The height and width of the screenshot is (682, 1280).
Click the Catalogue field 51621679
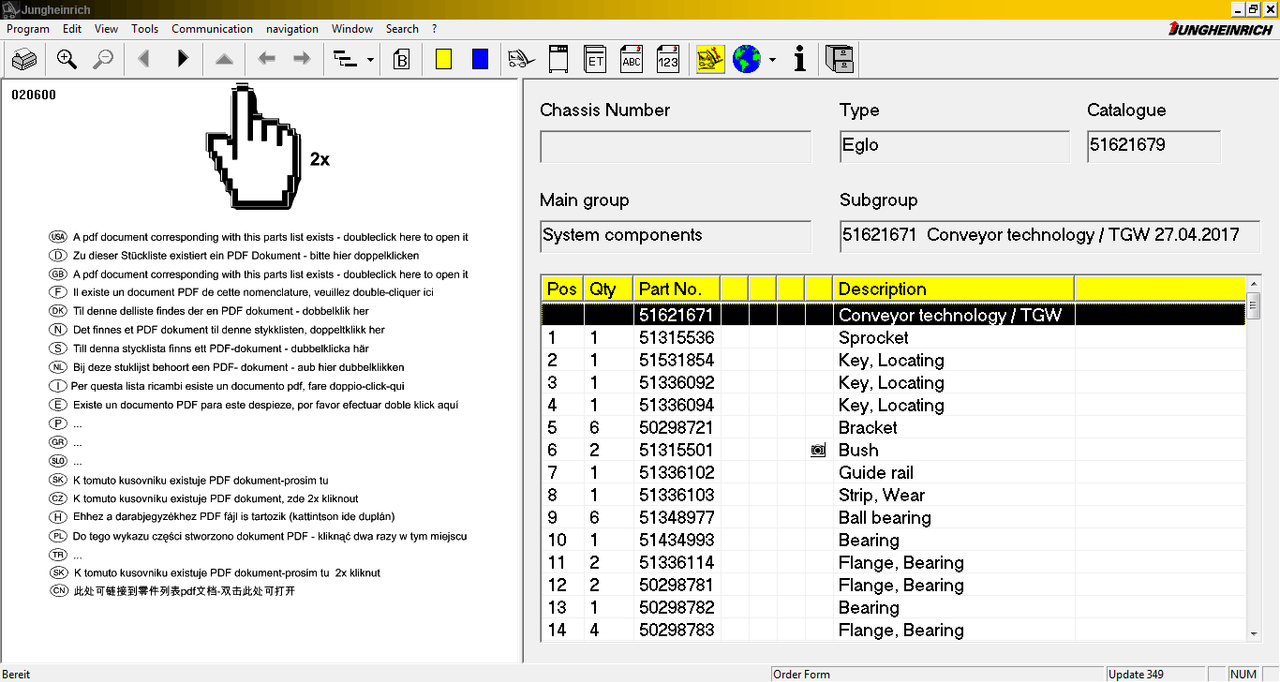[x=1154, y=147]
